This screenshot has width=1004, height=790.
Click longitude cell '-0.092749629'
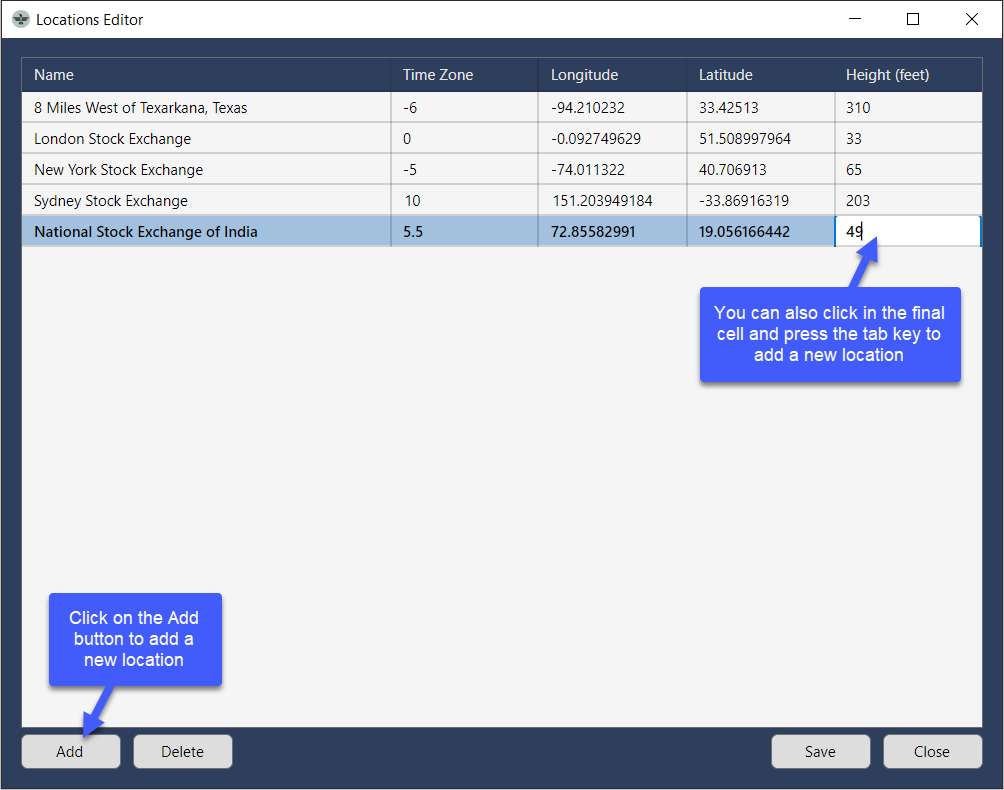pos(612,138)
